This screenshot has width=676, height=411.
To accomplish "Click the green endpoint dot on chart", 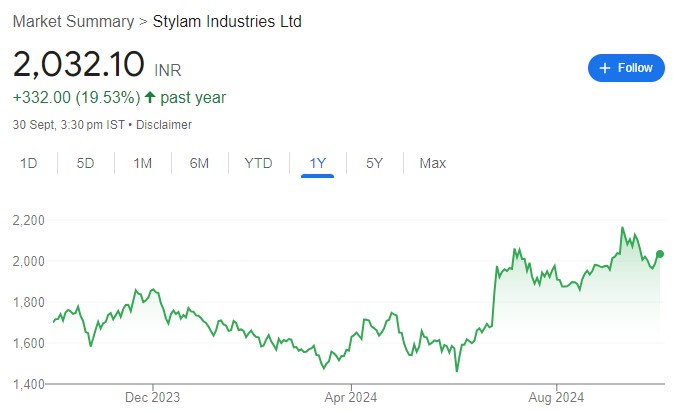I will (x=660, y=254).
